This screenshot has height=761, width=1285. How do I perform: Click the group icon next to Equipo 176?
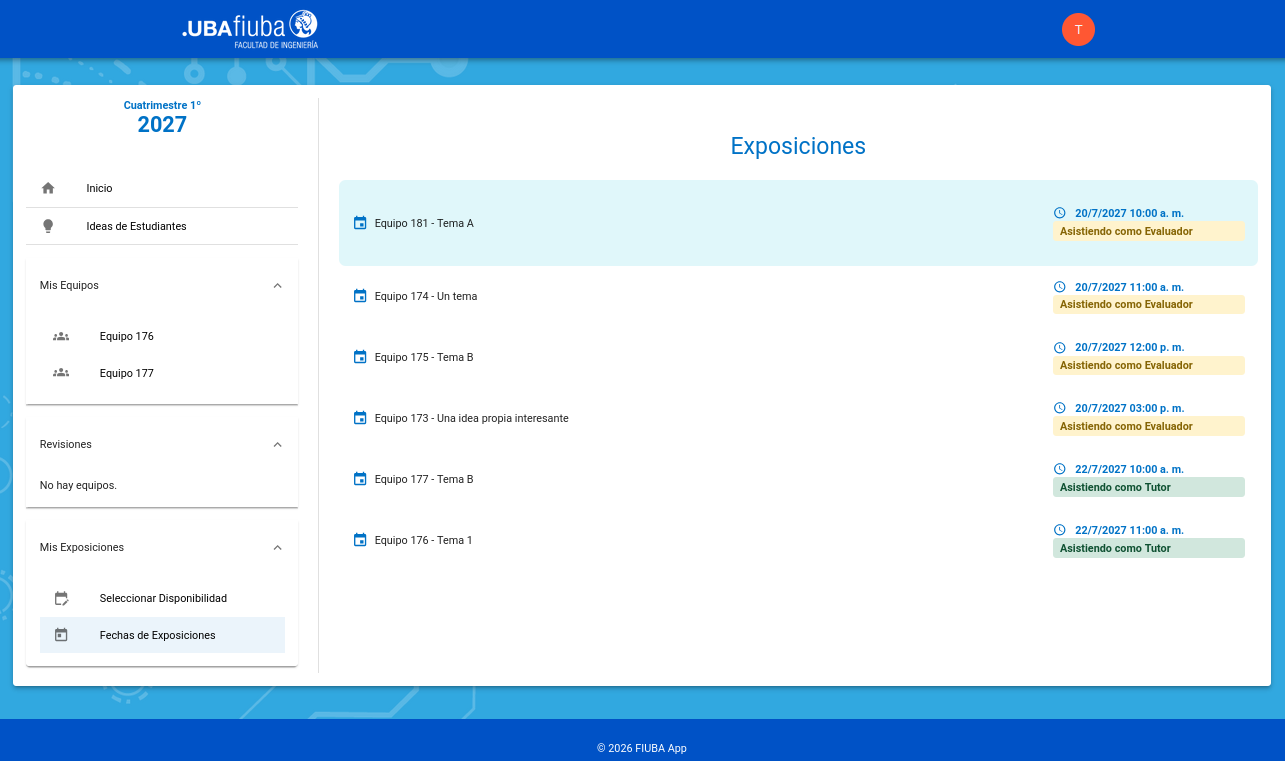pyautogui.click(x=61, y=336)
